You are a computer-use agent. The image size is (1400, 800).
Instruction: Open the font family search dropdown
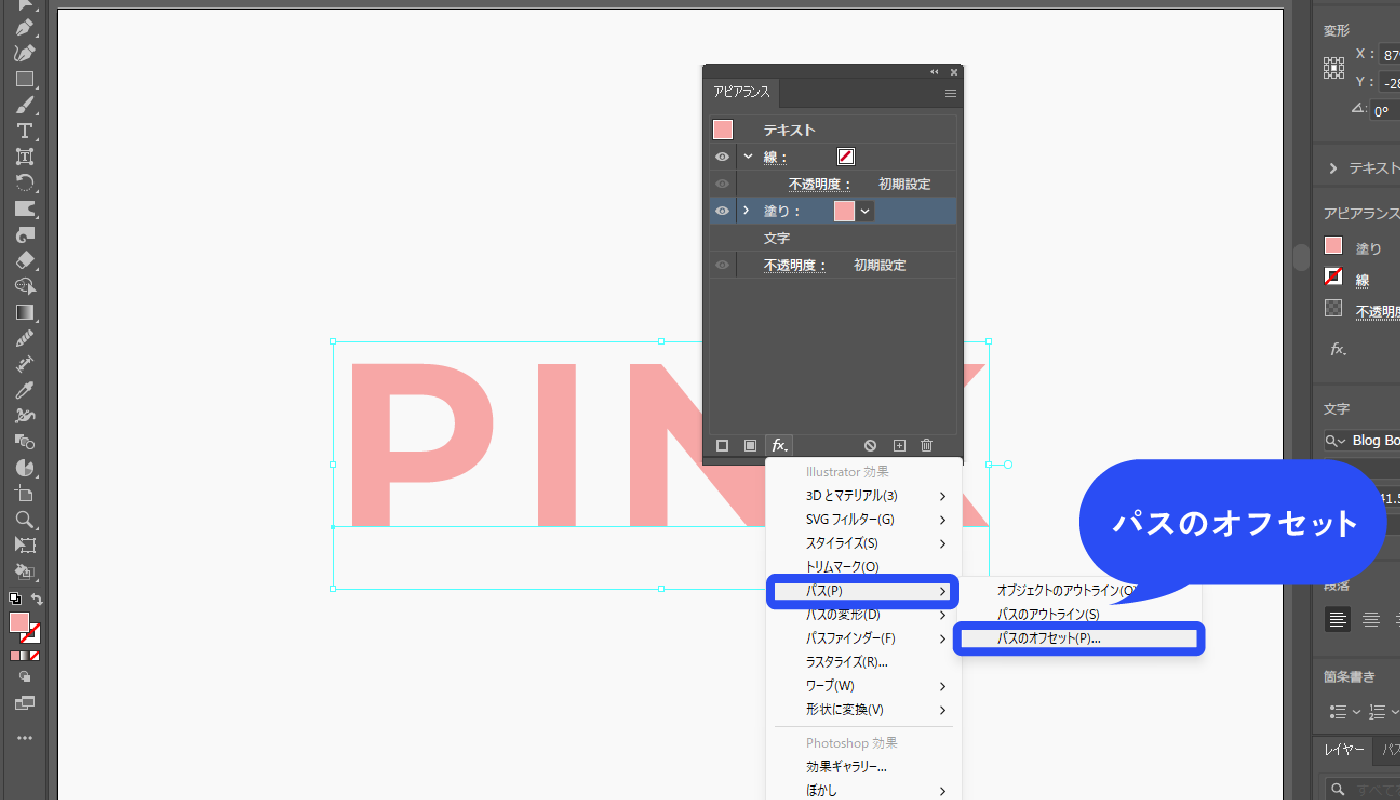click(x=1335, y=441)
